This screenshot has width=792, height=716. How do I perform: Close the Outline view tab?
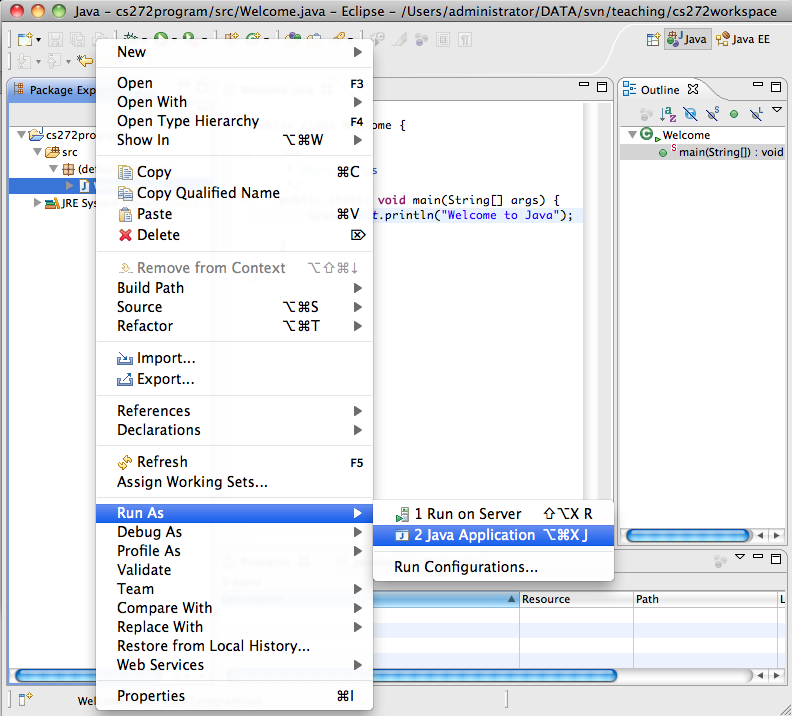[693, 89]
